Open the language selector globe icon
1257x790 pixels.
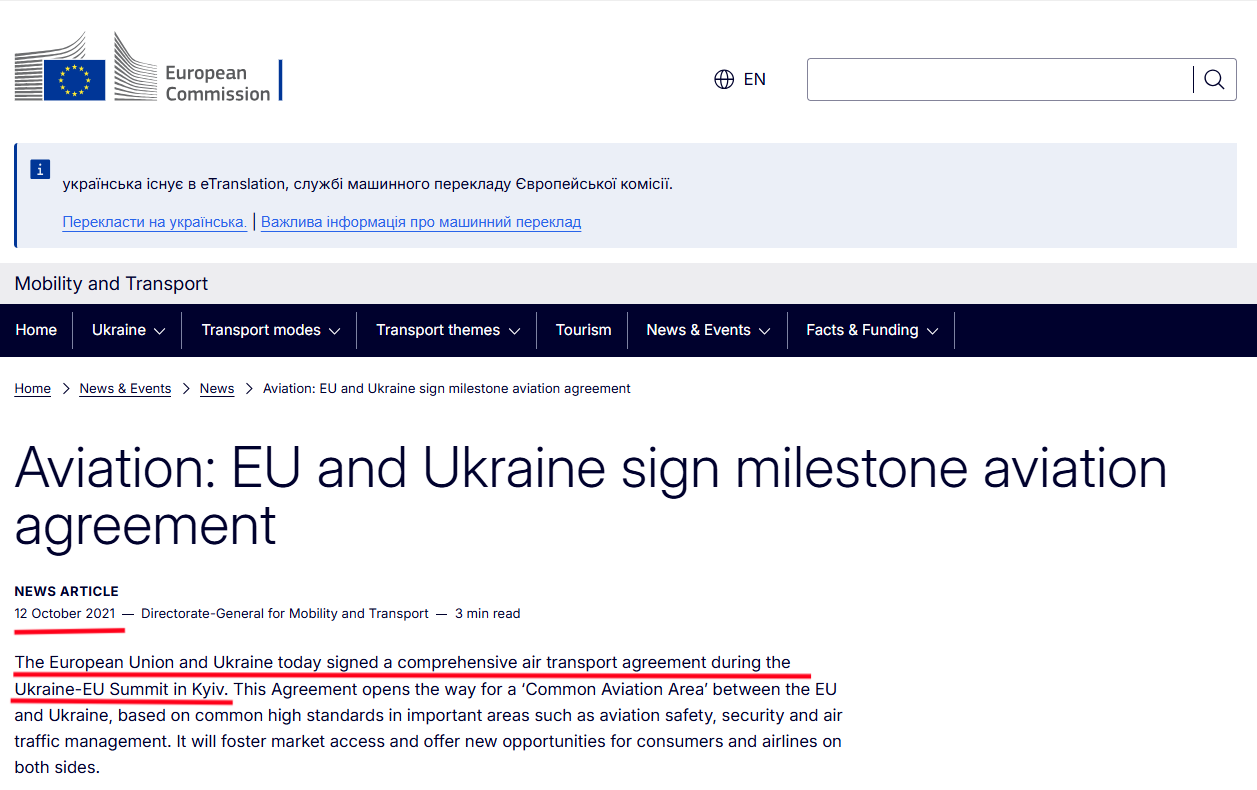pyautogui.click(x=723, y=79)
